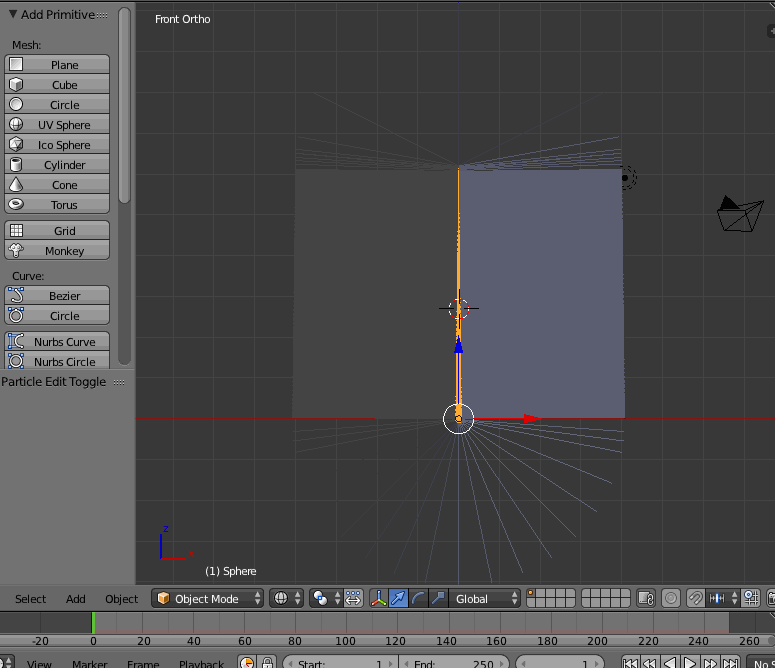The image size is (775, 668).
Task: Open the Select menu in viewport header
Action: [30, 599]
